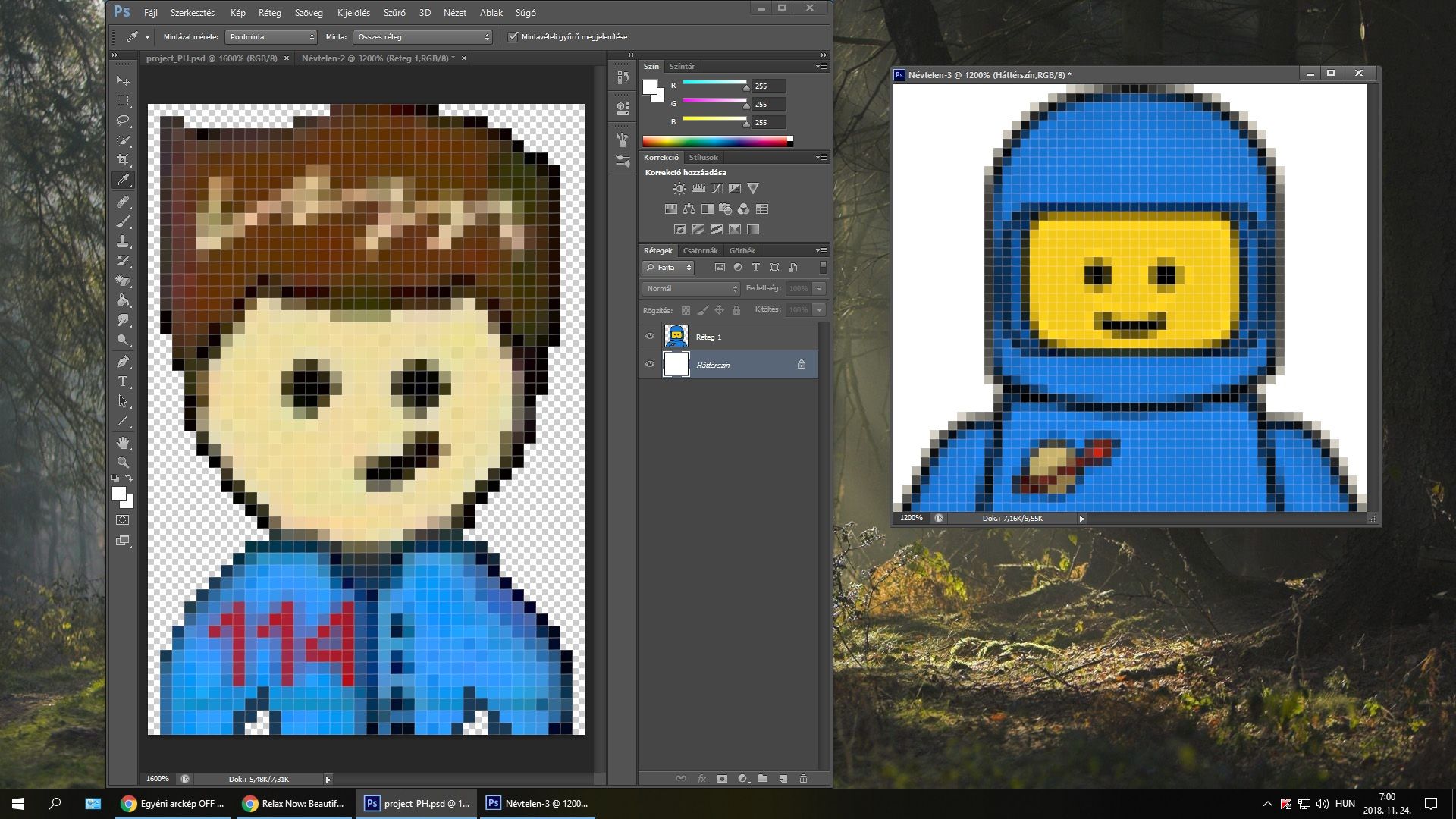This screenshot has width=1456, height=819.
Task: Open Fedettség opacity dropdown arrow
Action: click(819, 289)
